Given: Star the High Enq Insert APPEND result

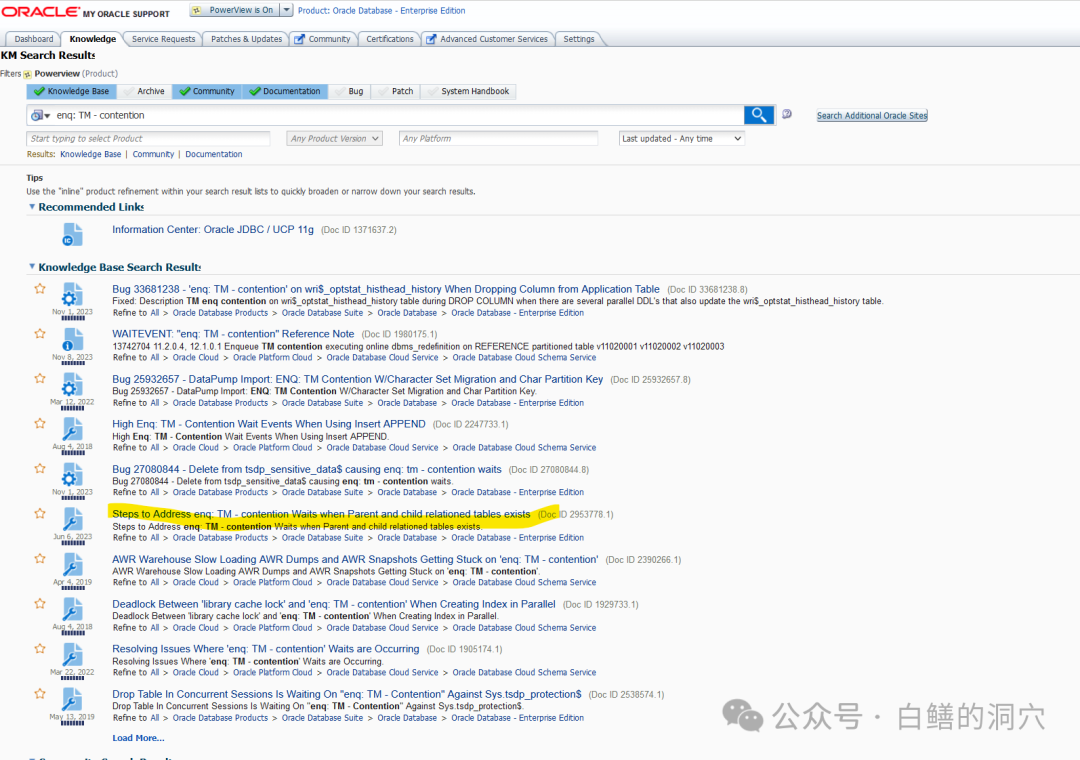Looking at the screenshot, I should pos(40,424).
